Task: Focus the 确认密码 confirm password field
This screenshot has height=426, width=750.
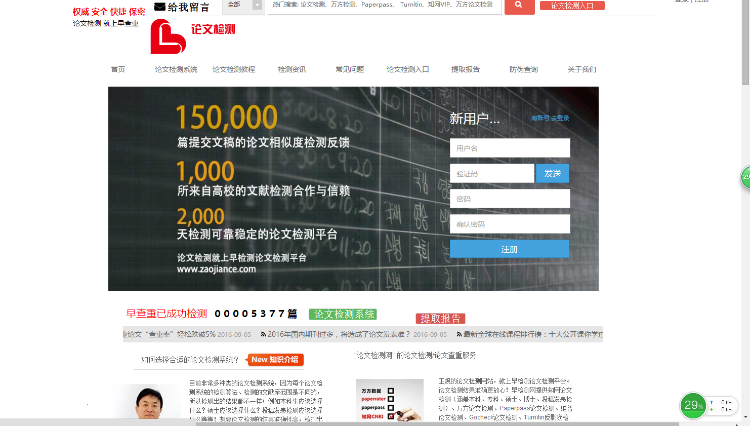Action: click(x=510, y=224)
